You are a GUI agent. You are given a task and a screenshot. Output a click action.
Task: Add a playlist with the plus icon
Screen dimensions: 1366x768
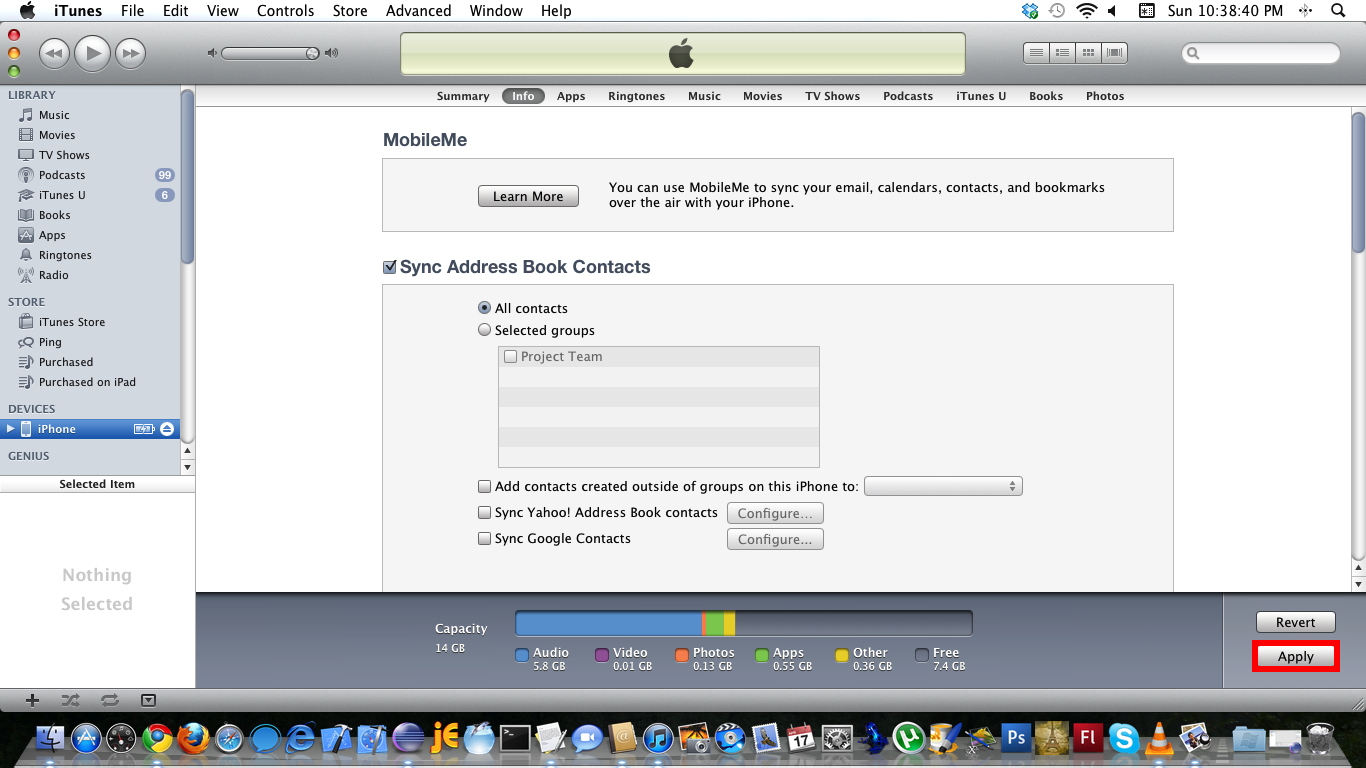tap(32, 701)
